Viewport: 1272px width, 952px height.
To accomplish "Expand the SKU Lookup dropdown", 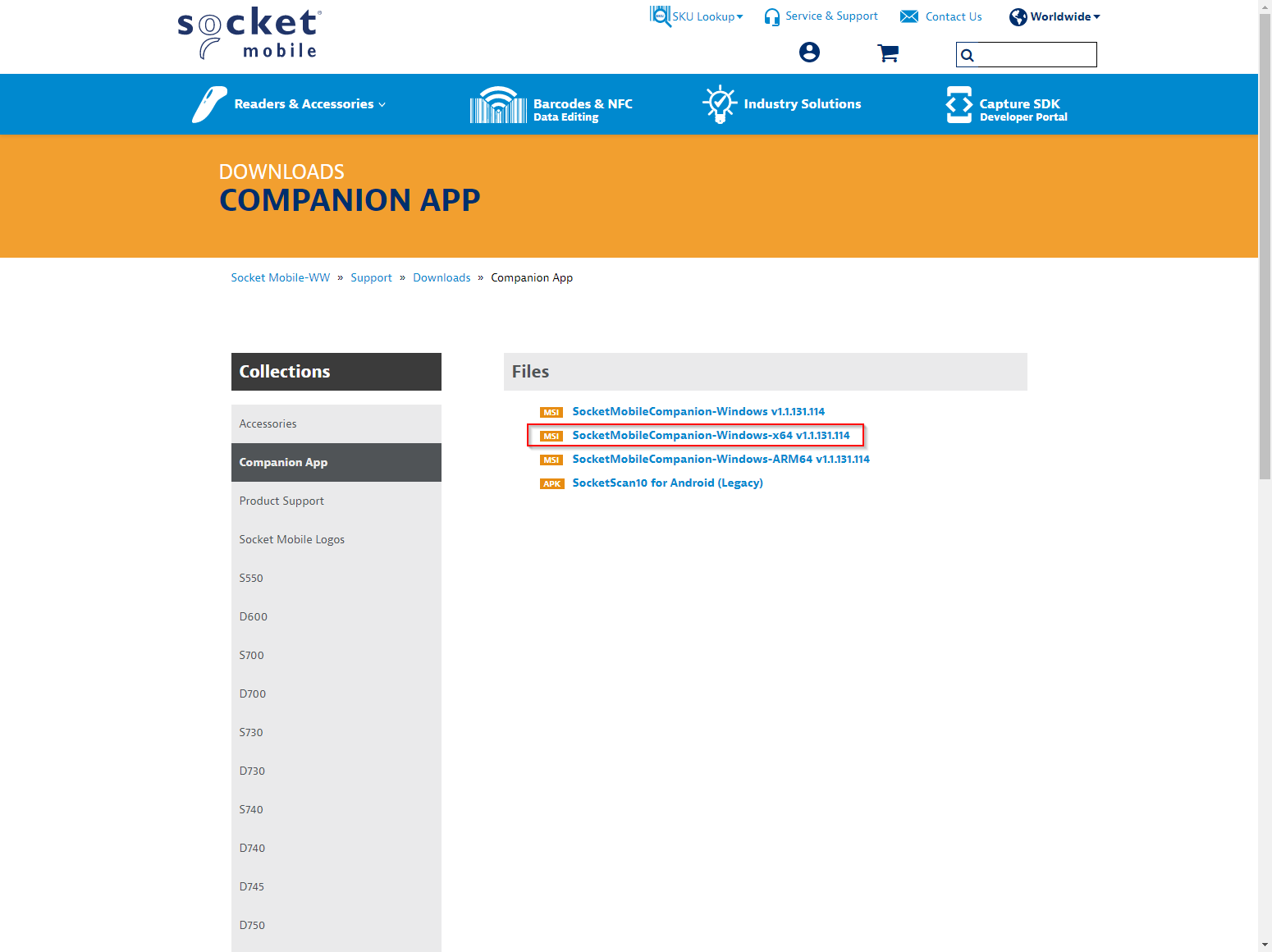I will pos(707,16).
